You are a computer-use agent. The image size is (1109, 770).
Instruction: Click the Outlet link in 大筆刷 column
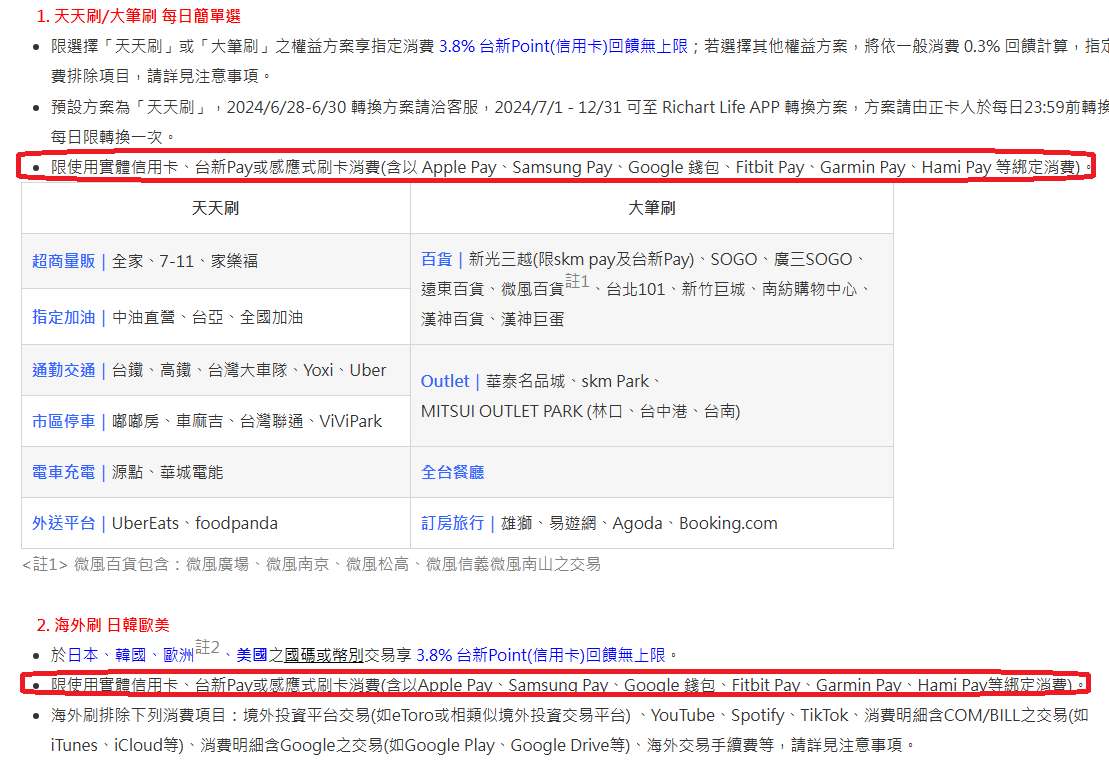tap(444, 381)
